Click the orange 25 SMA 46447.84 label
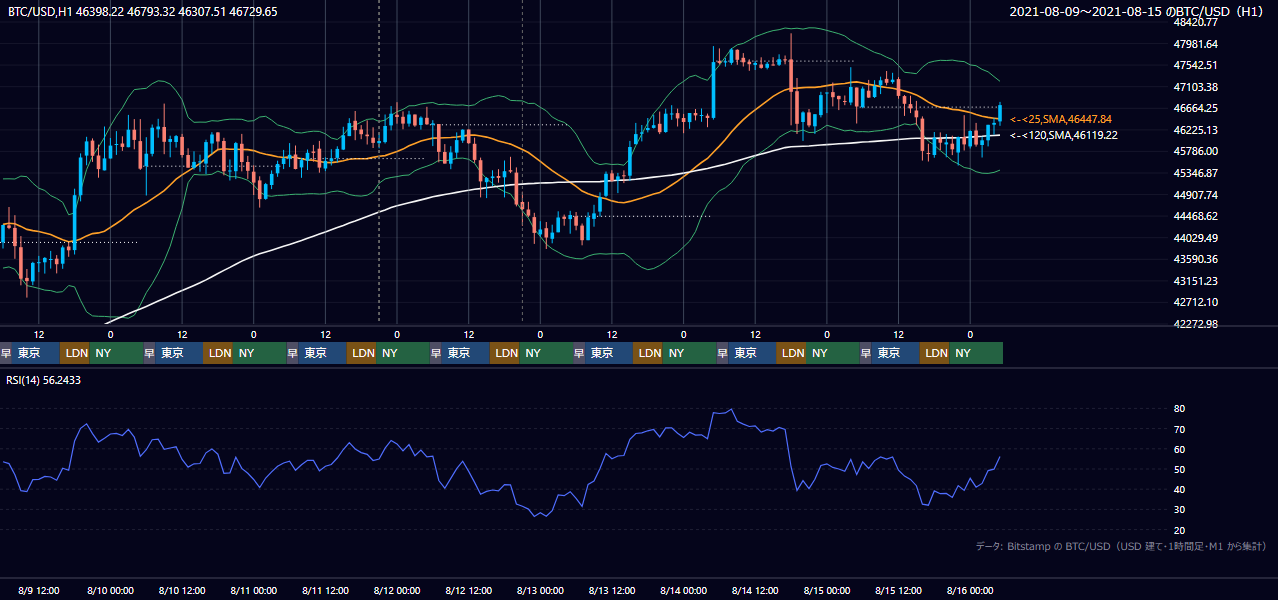Viewport: 1278px width, 600px height. (1061, 119)
